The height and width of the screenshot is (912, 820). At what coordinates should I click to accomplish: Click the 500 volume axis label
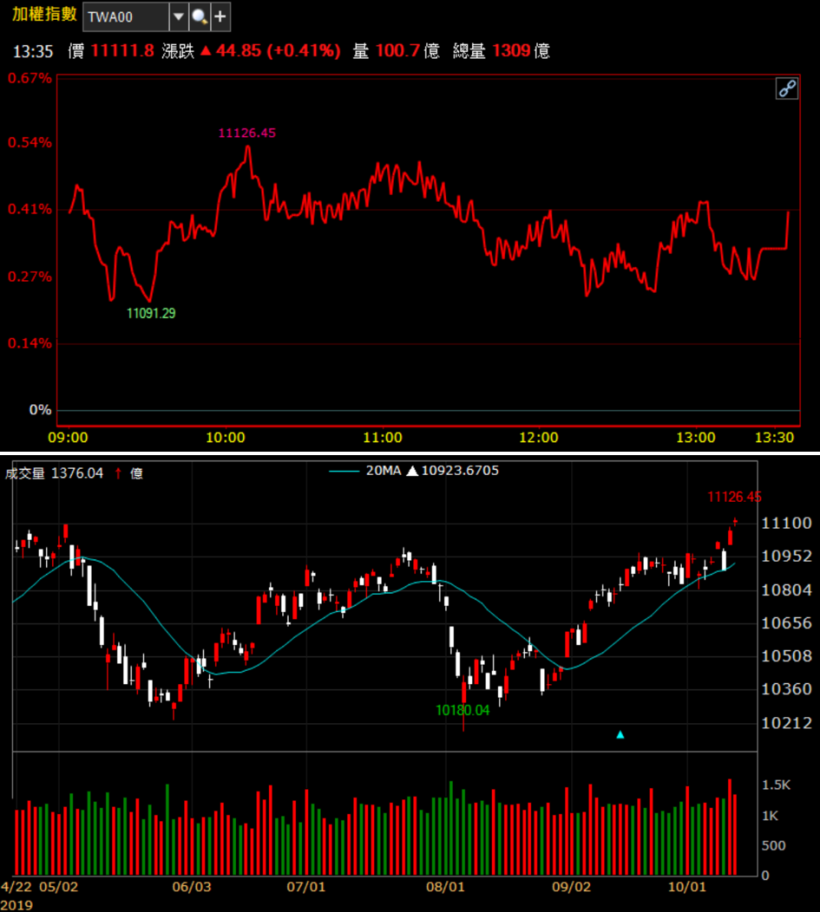[773, 846]
